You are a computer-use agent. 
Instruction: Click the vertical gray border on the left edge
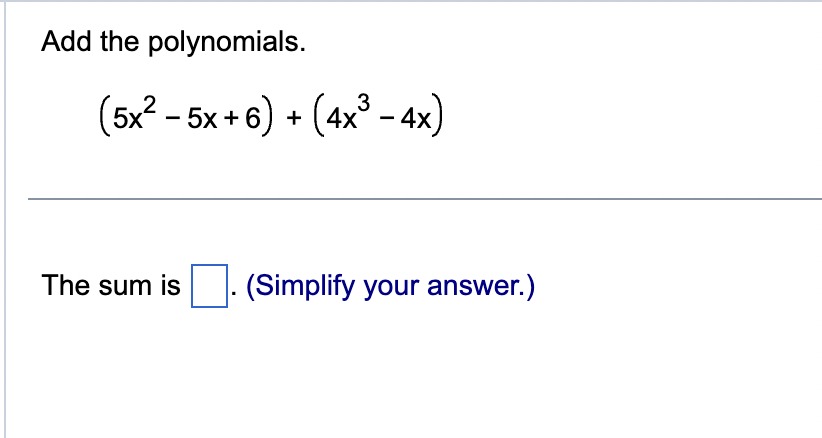pyautogui.click(x=5, y=219)
